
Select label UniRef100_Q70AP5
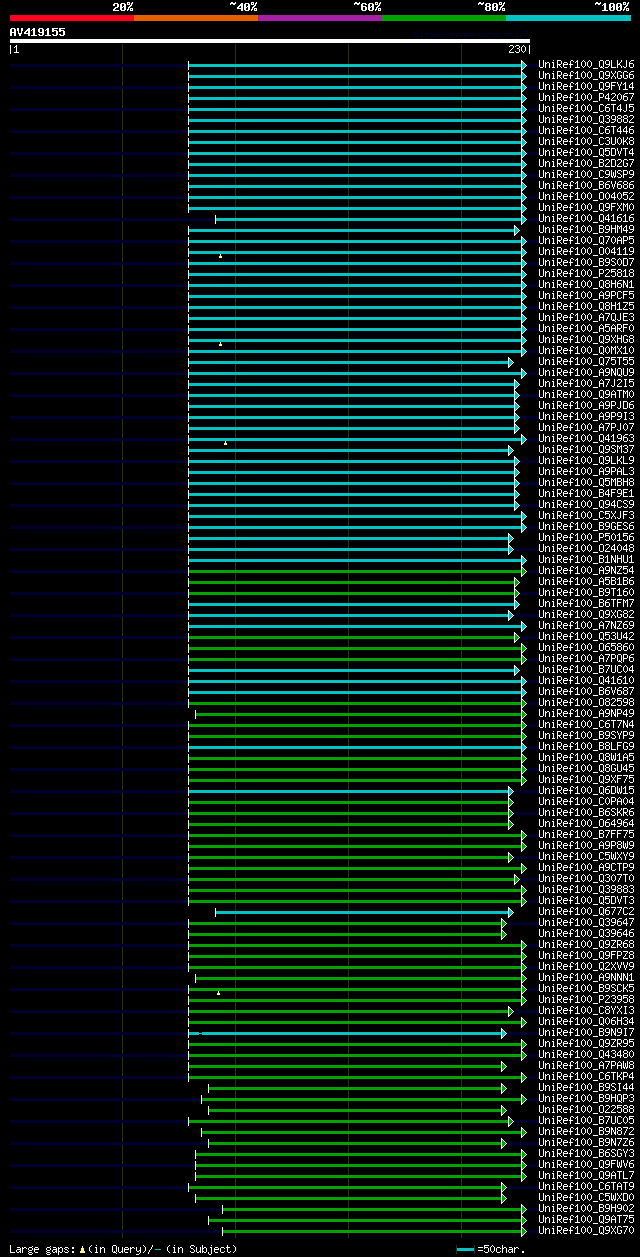[x=586, y=241]
